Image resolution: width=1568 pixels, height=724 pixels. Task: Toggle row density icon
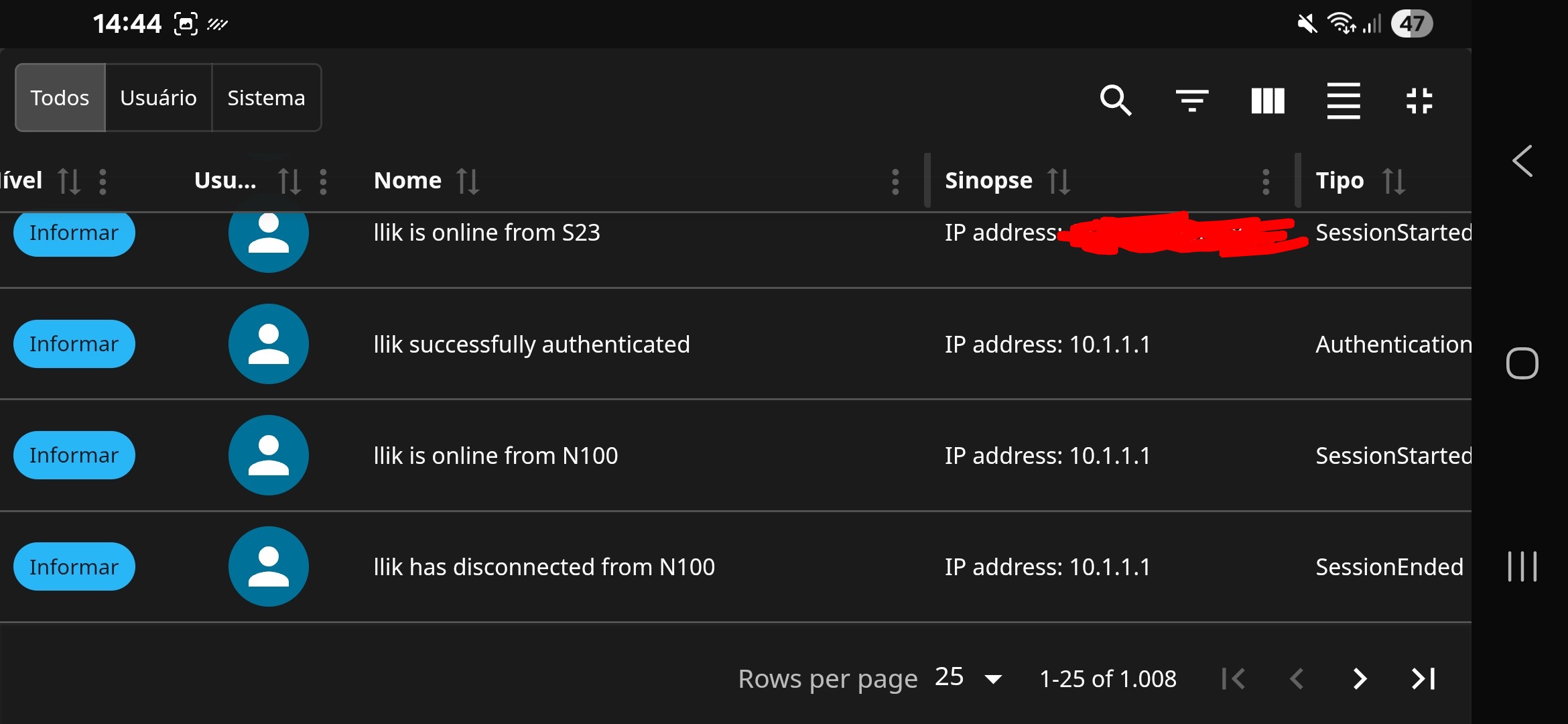1344,101
